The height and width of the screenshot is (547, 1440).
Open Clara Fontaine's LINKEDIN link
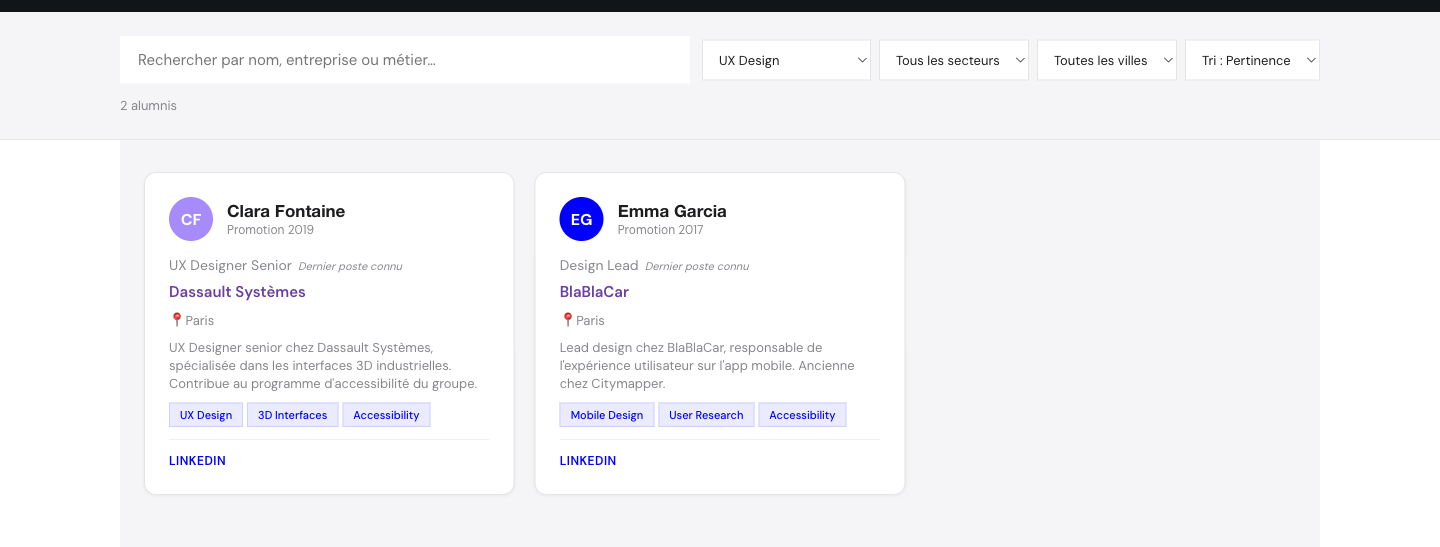(197, 461)
